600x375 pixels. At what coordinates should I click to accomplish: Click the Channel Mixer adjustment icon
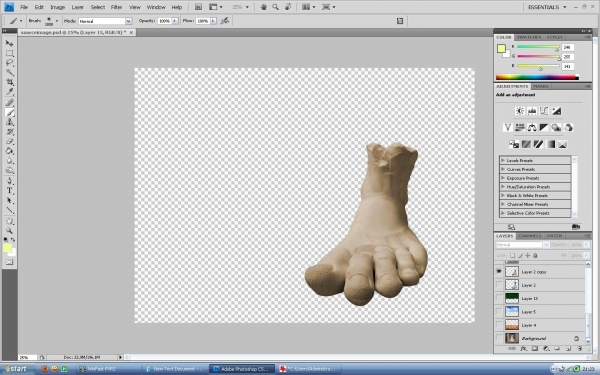(x=569, y=127)
